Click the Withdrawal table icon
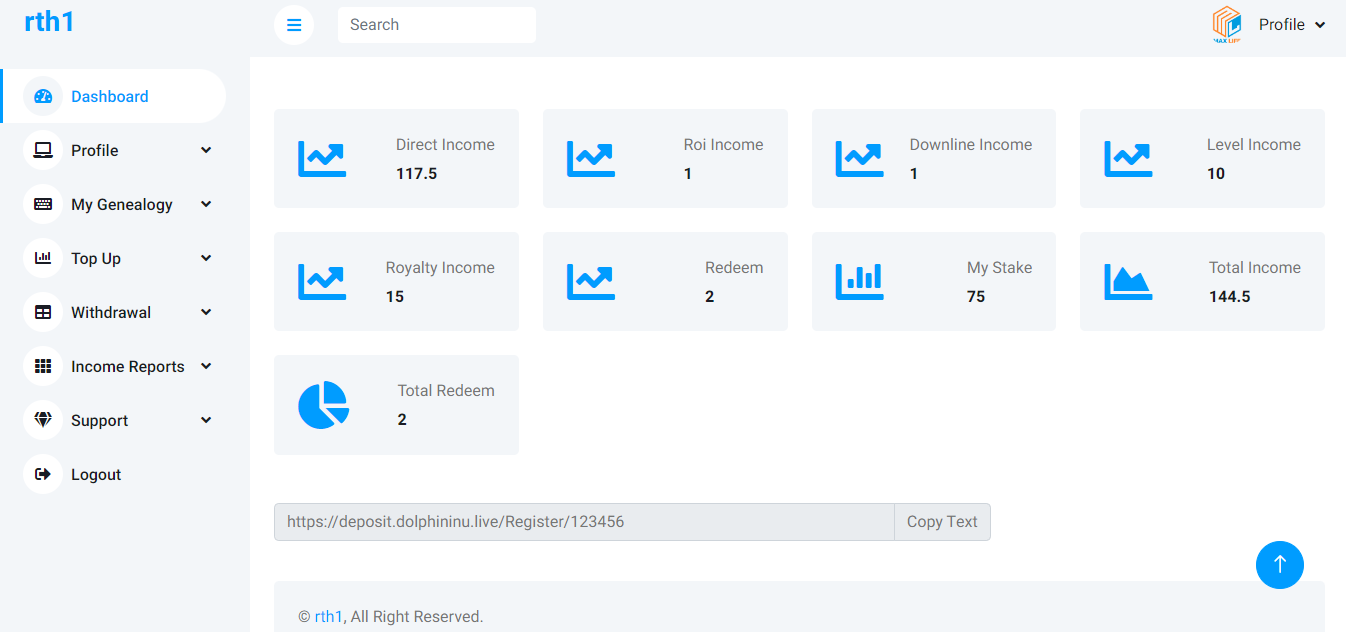Image resolution: width=1346 pixels, height=632 pixels. 43,313
